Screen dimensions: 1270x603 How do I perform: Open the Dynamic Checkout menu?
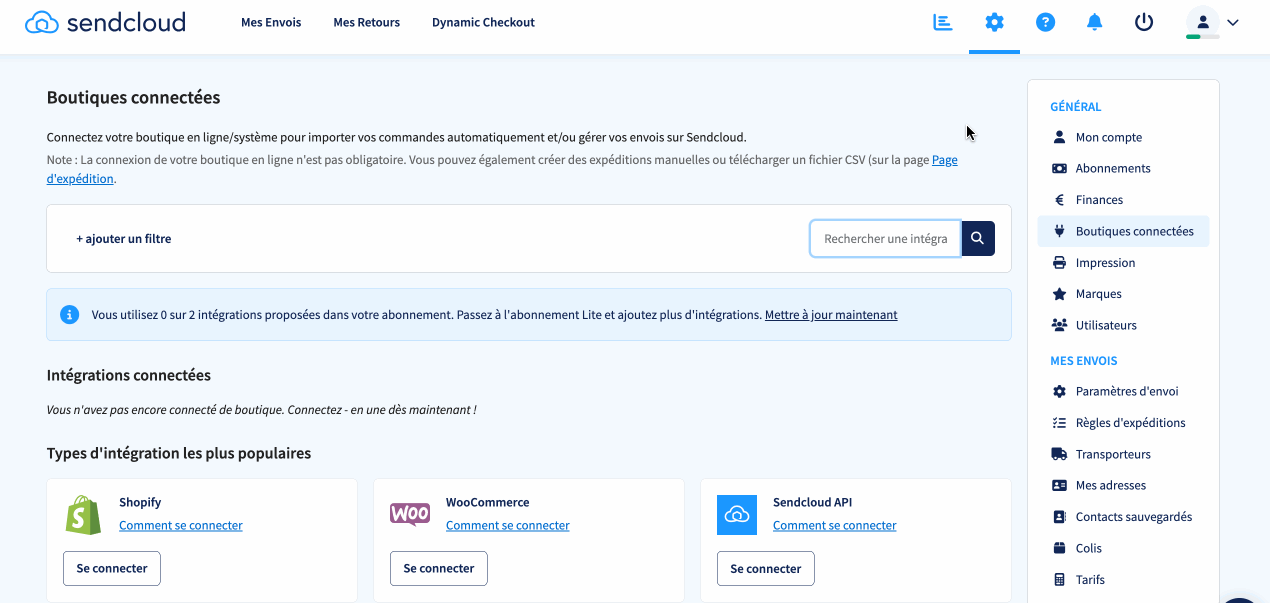(484, 22)
